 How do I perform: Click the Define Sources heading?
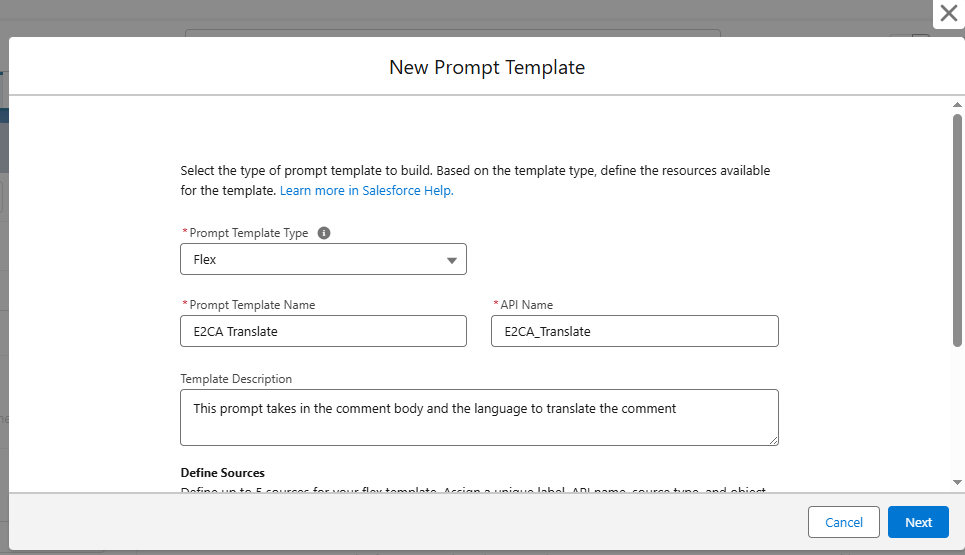click(x=222, y=473)
